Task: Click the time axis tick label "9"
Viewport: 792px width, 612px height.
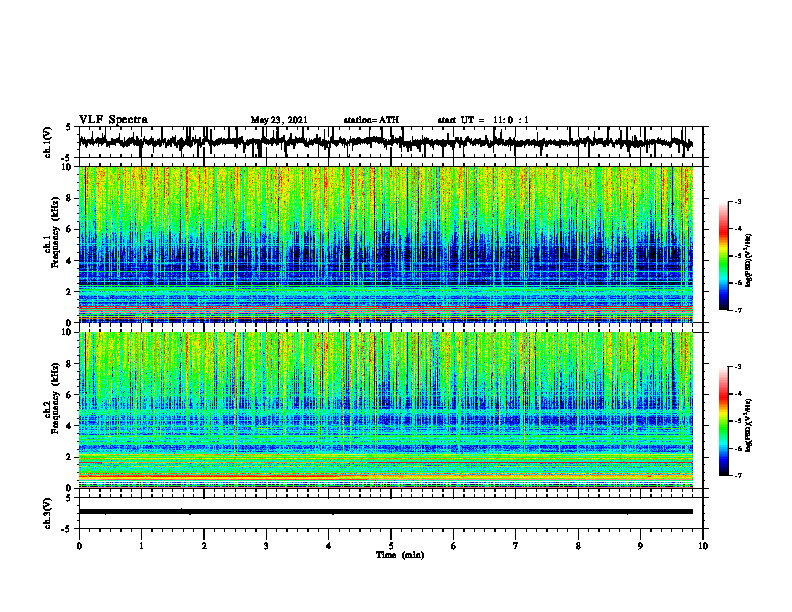Action: (640, 546)
